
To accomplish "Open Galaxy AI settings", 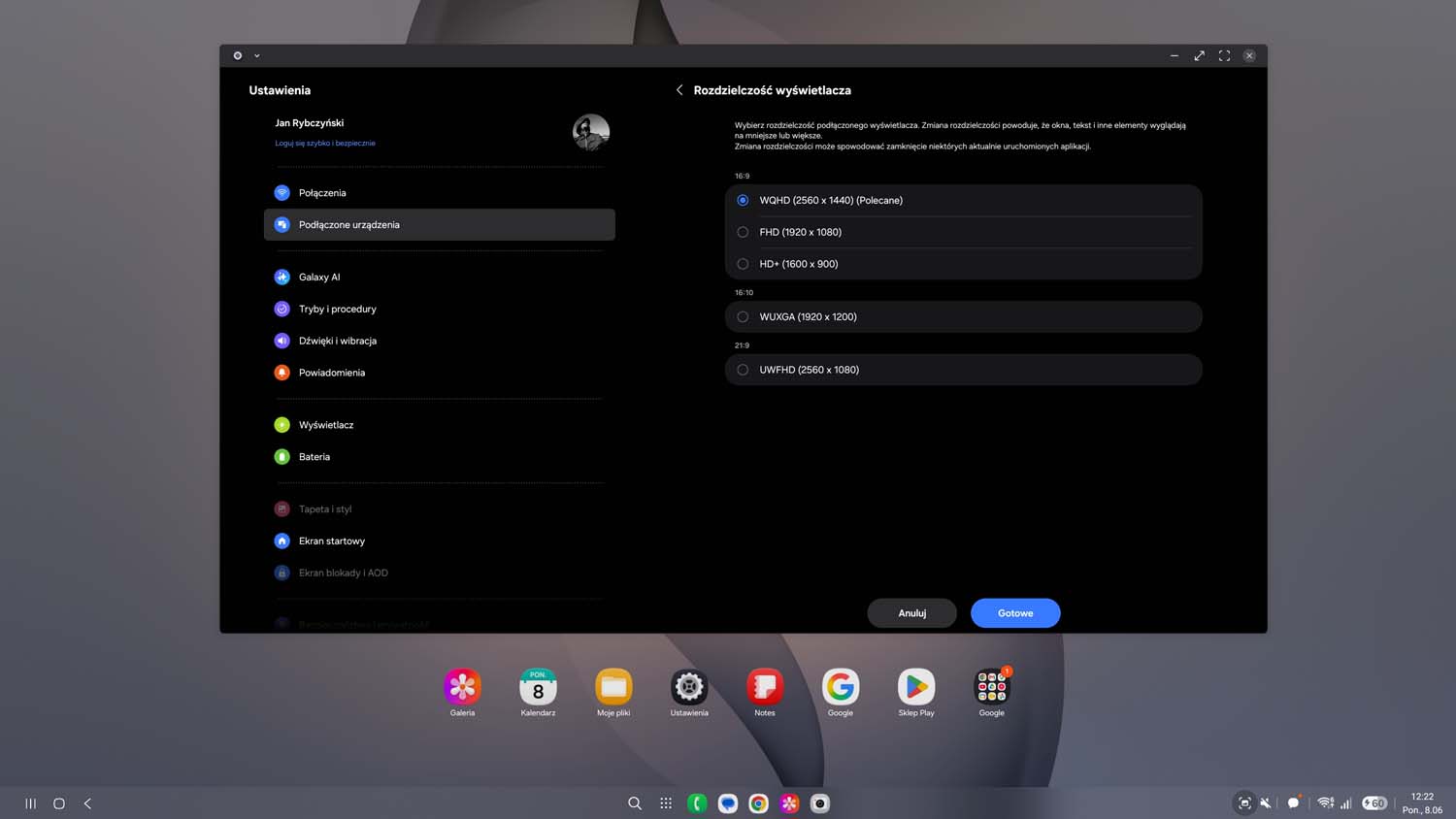I will coord(439,278).
